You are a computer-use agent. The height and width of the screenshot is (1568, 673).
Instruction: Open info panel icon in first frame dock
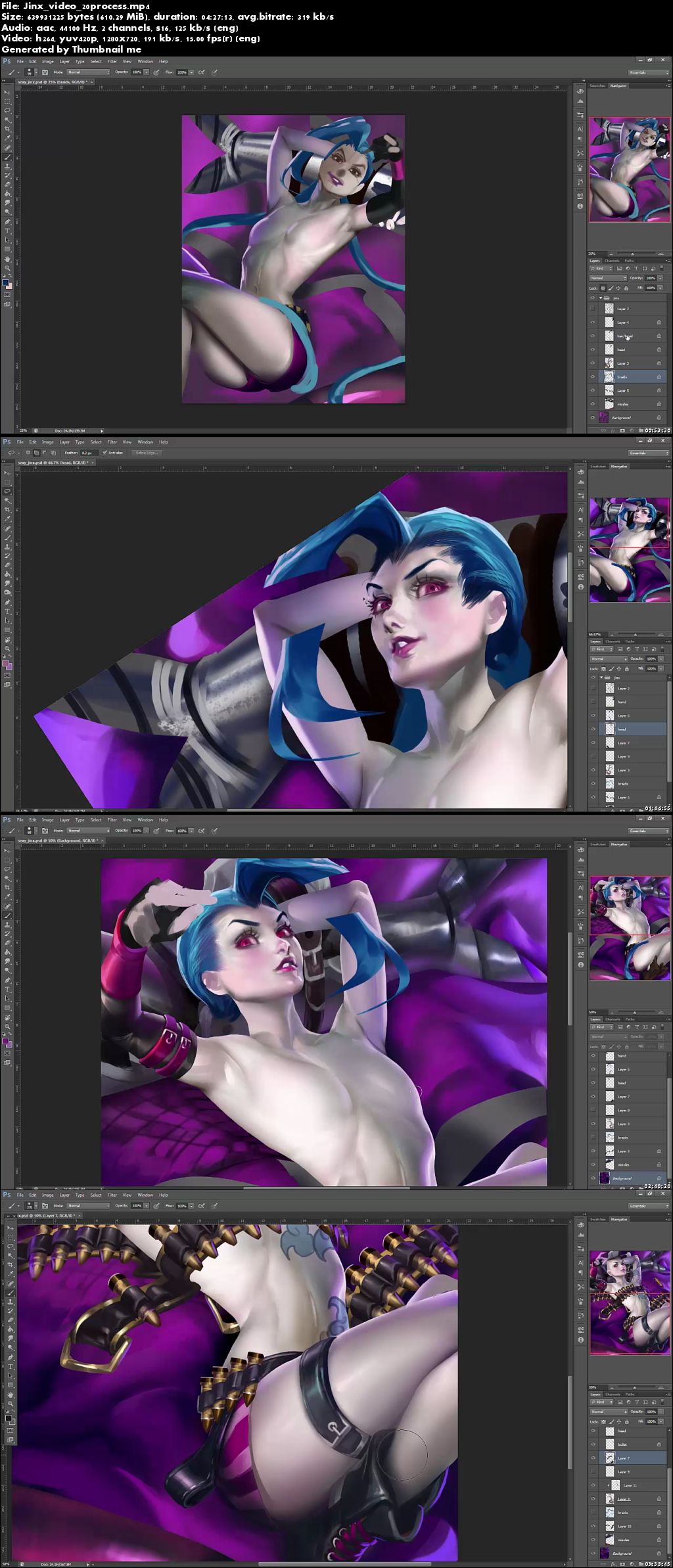point(580,206)
